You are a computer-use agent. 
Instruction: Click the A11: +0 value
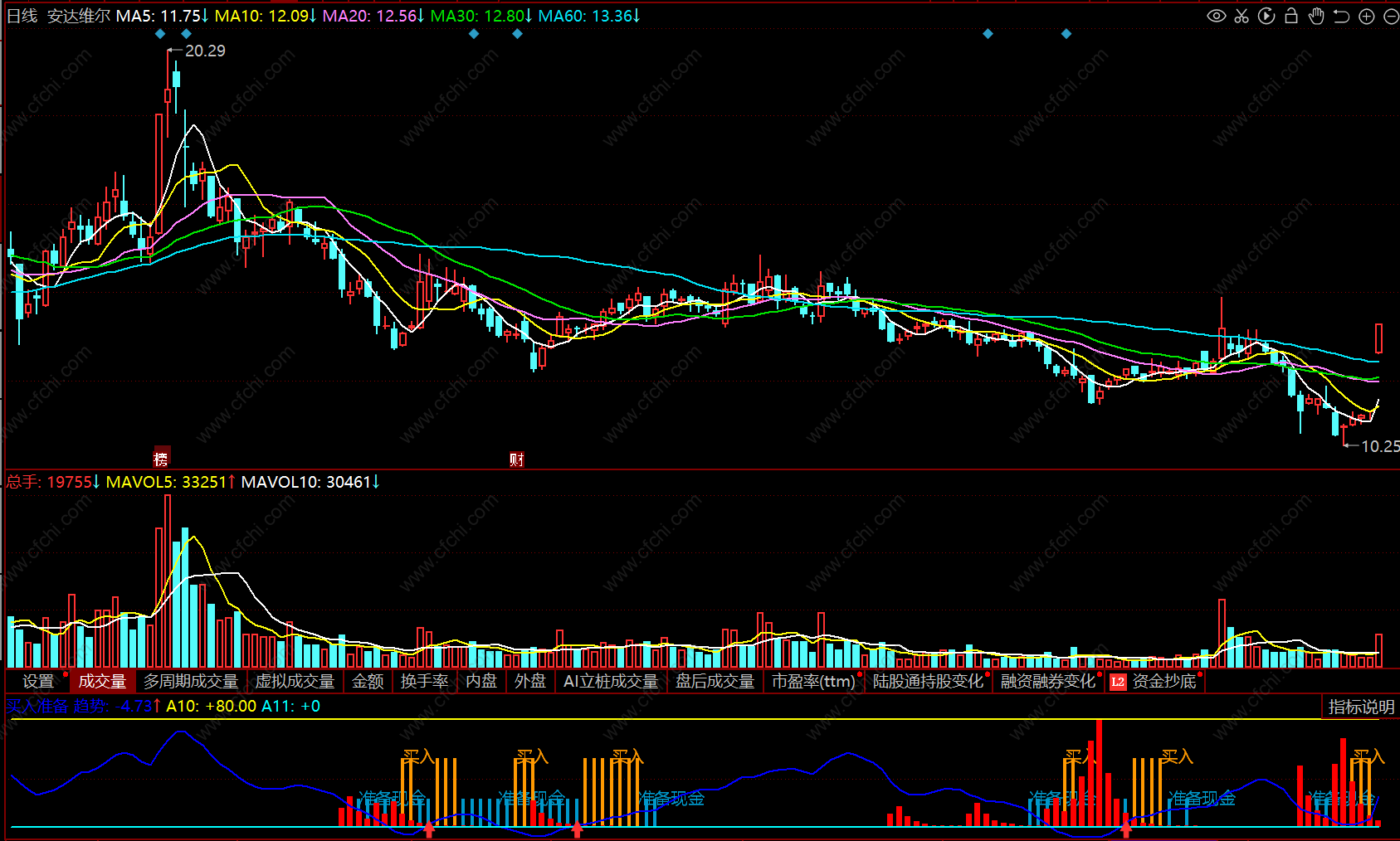290,706
